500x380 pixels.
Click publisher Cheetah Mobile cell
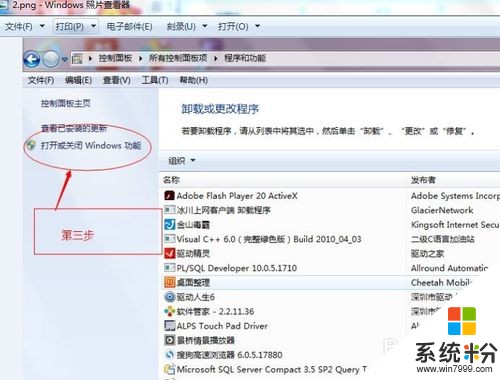tap(442, 282)
